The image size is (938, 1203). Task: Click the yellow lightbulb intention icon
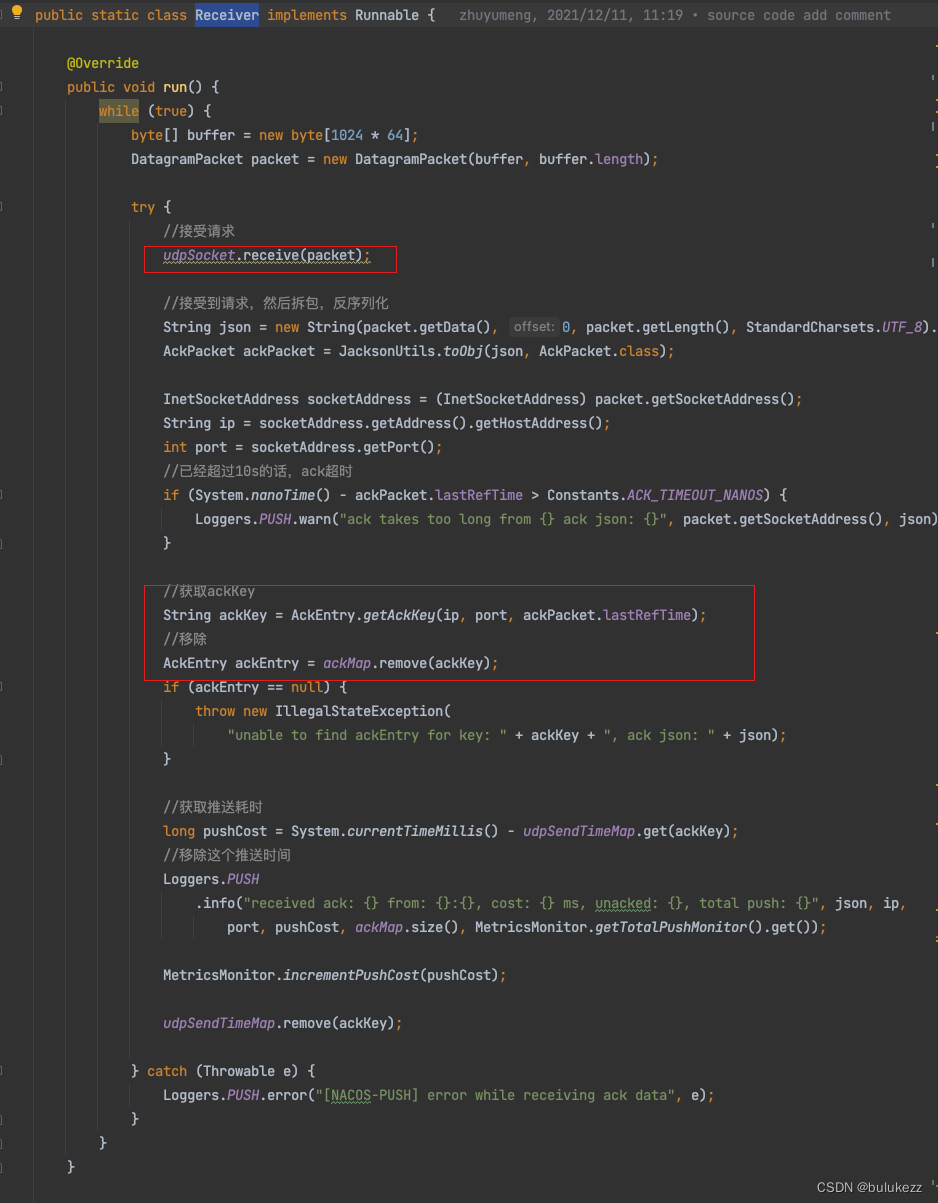[17, 13]
